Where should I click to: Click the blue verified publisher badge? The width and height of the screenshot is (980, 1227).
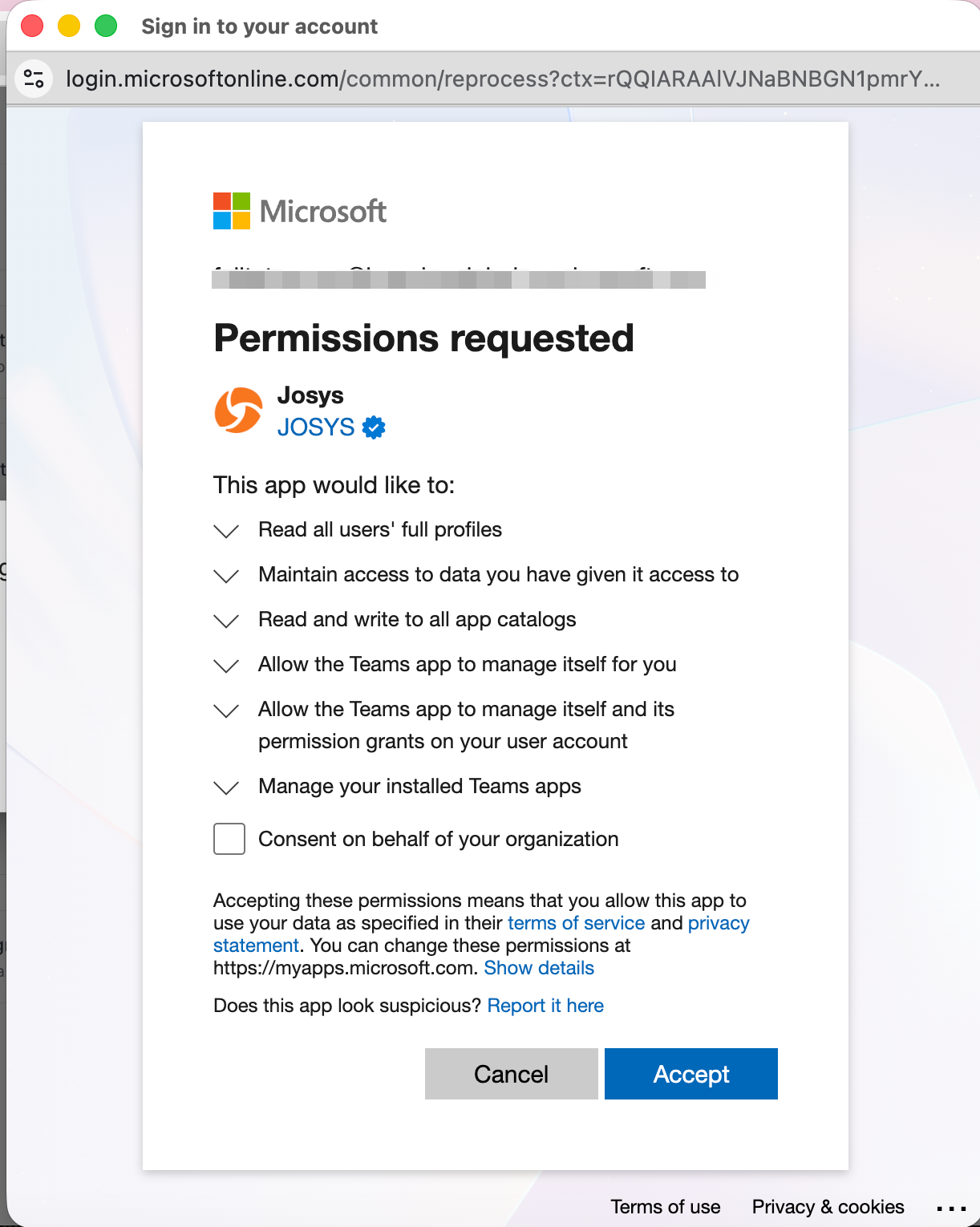pyautogui.click(x=374, y=427)
